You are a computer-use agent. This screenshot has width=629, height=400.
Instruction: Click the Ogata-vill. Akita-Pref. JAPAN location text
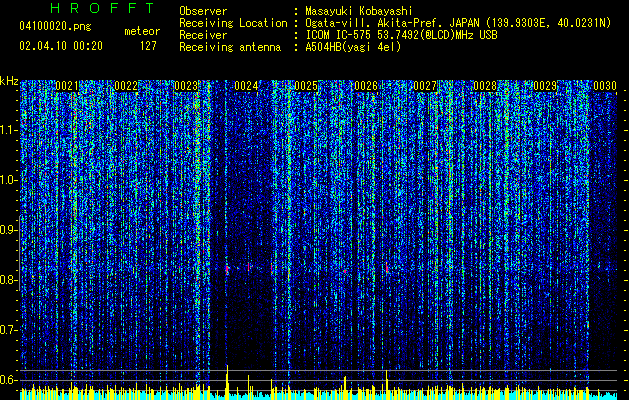tap(458, 23)
